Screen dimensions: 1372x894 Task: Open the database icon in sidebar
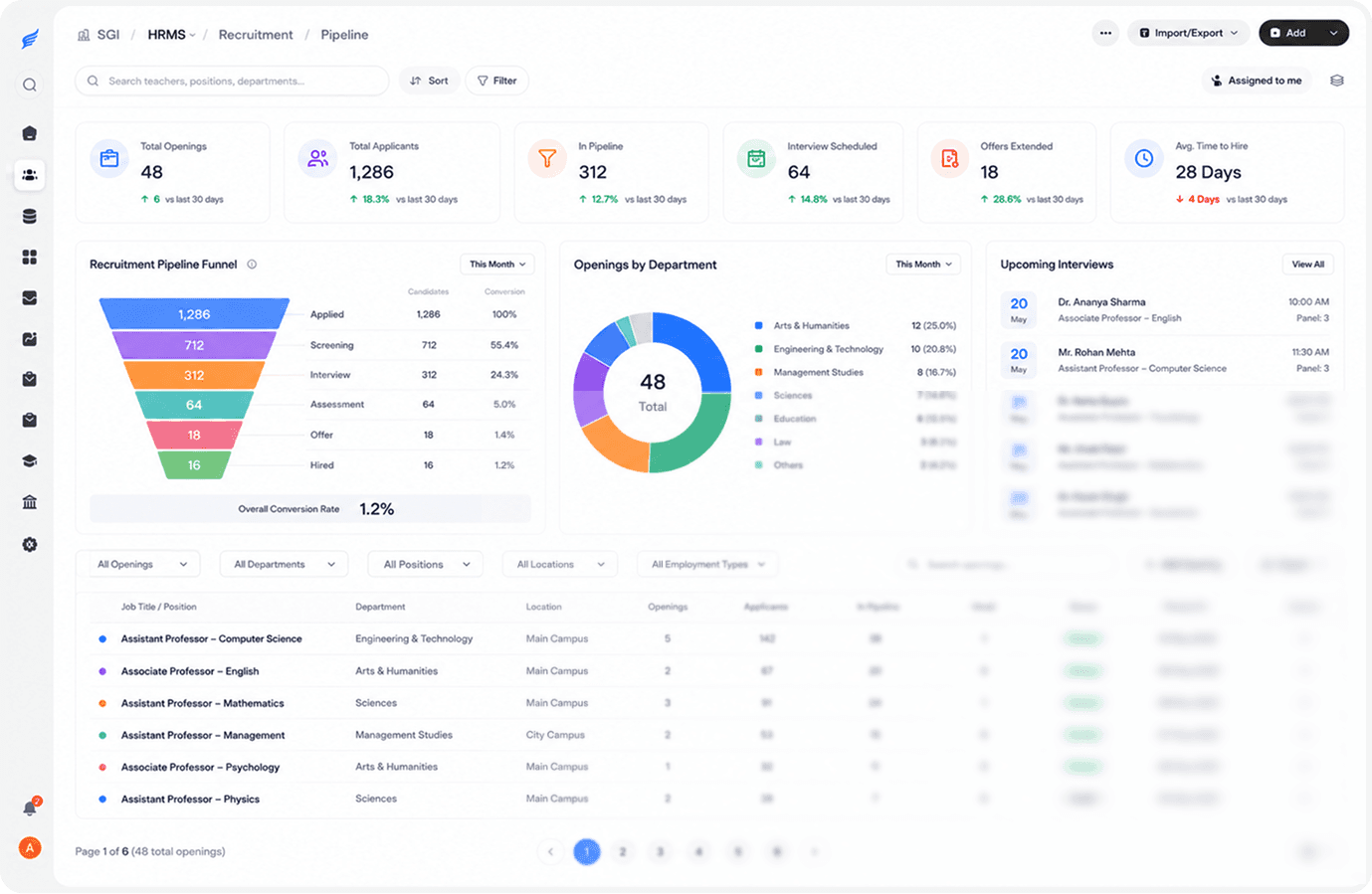click(x=30, y=216)
